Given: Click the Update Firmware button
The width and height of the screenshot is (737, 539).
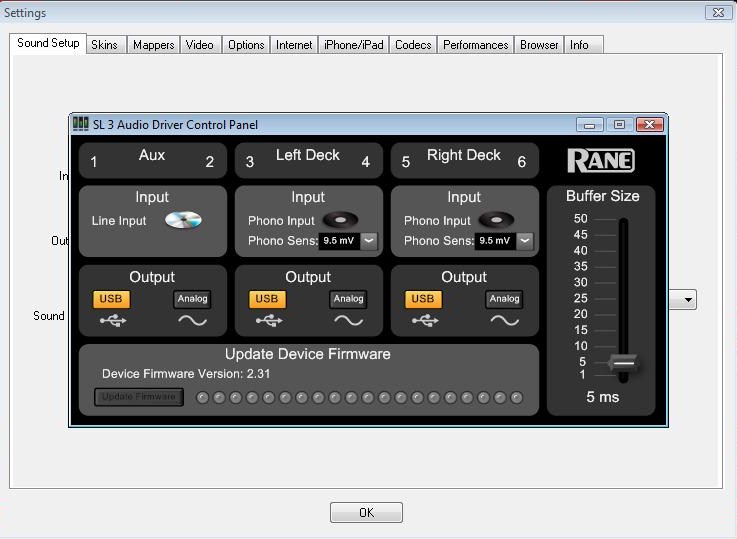Looking at the screenshot, I should pos(139,397).
